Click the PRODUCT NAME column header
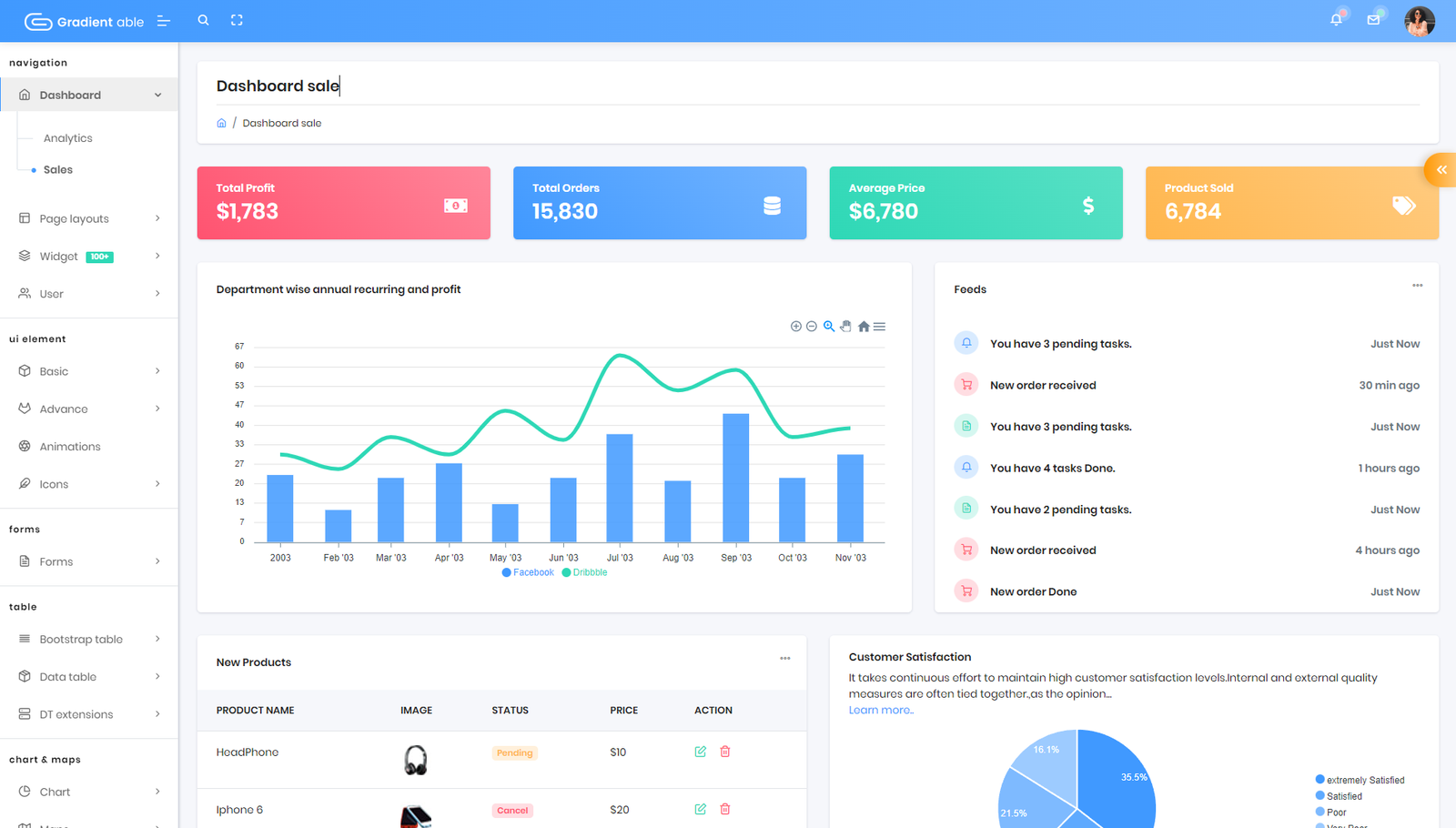 click(255, 710)
